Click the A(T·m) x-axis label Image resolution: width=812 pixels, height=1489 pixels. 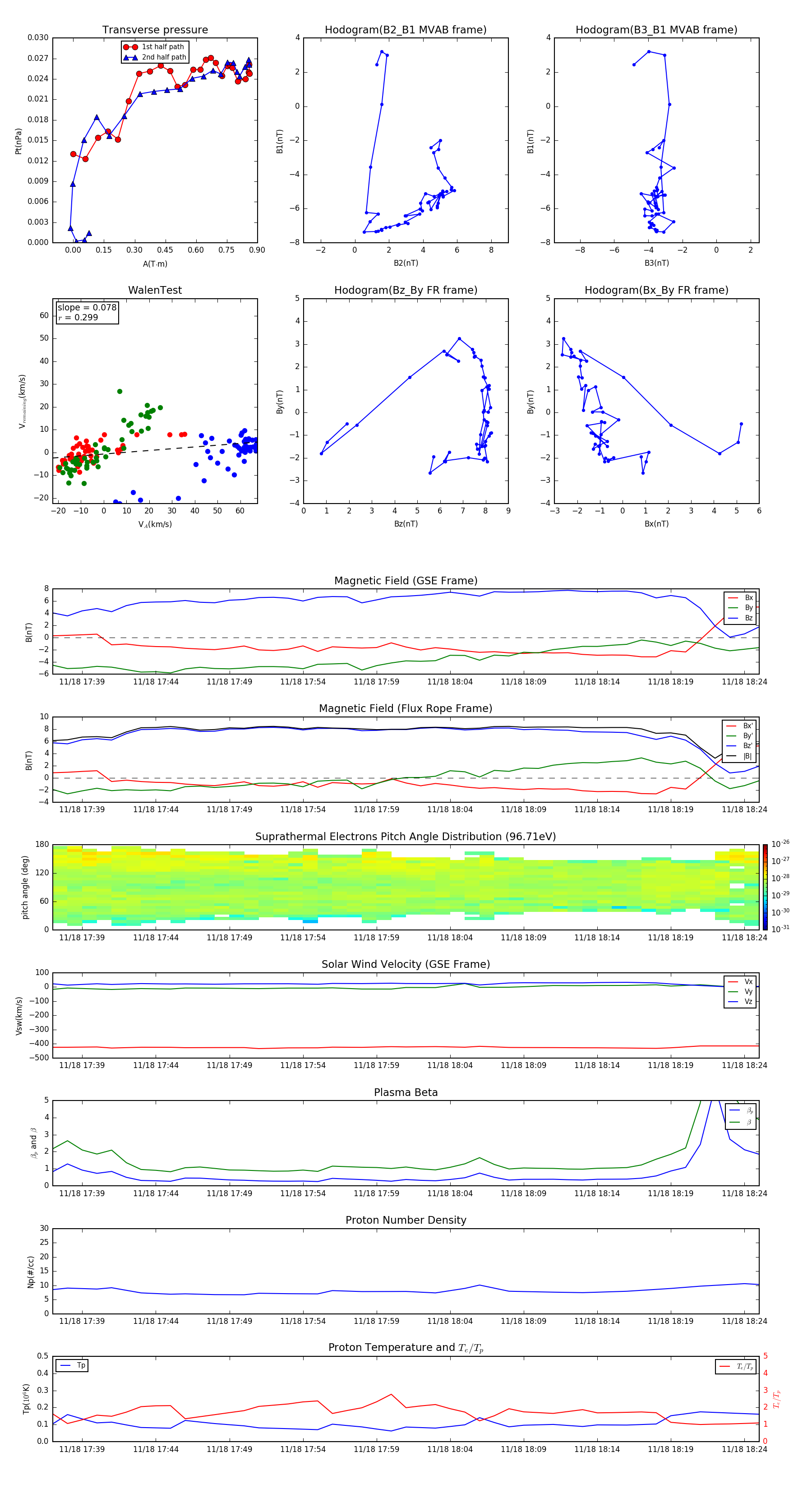point(155,264)
